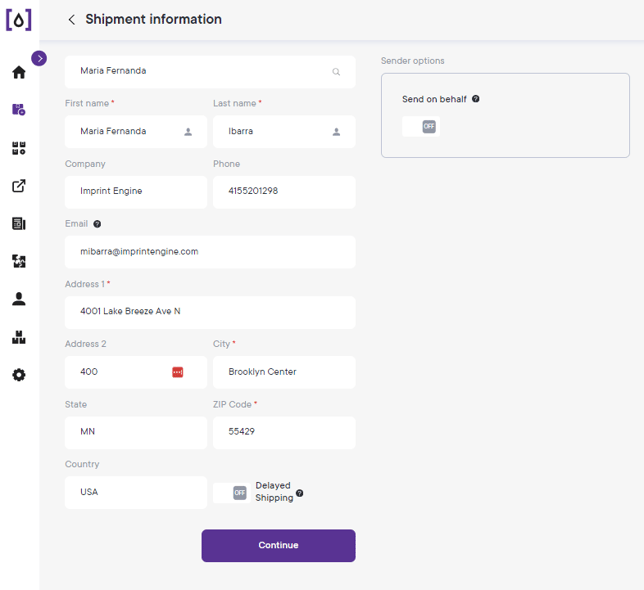This screenshot has height=590, width=644.
Task: Open the contacts person sidebar icon
Action: click(x=19, y=299)
